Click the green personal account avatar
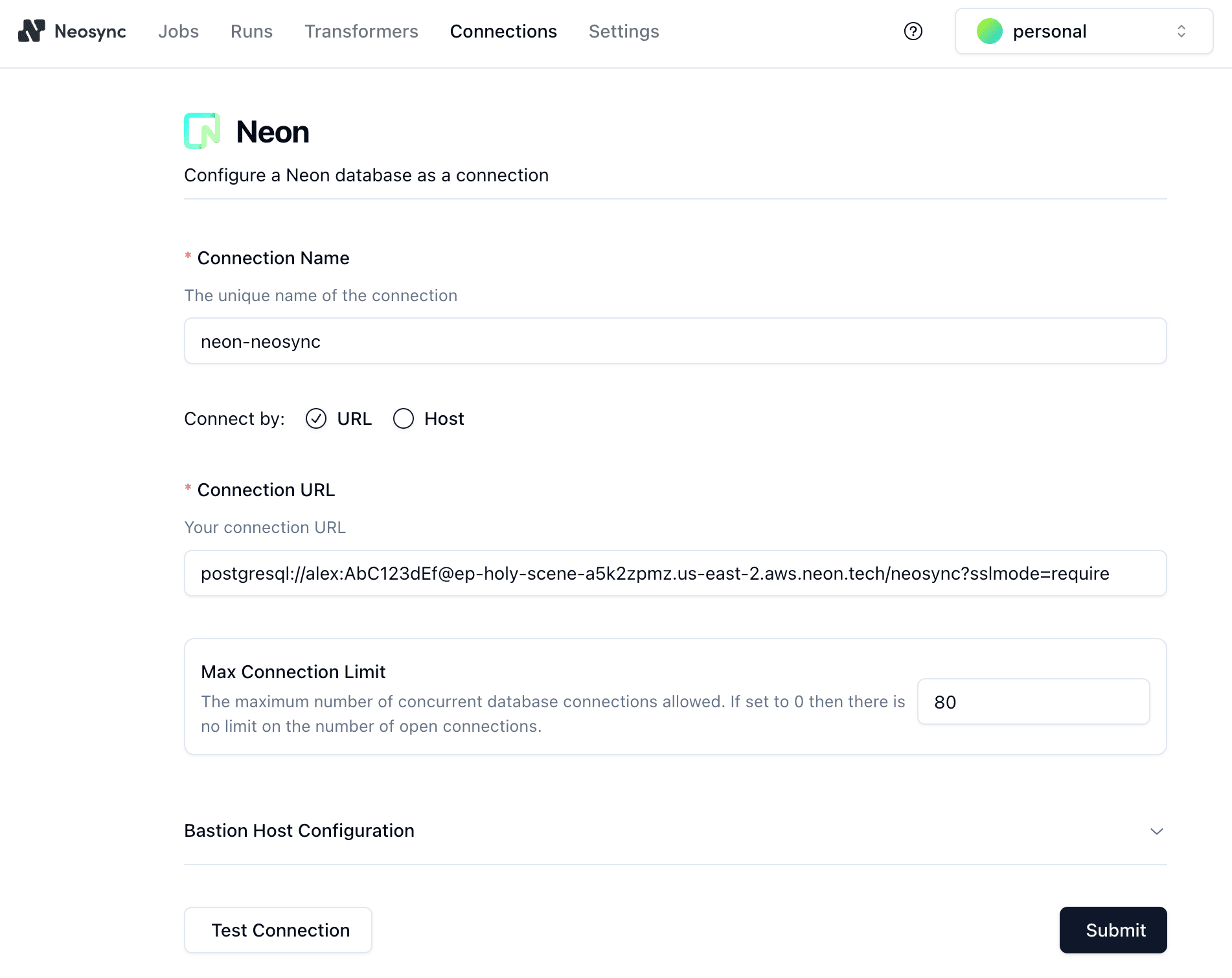Image resolution: width=1232 pixels, height=978 pixels. click(x=989, y=30)
